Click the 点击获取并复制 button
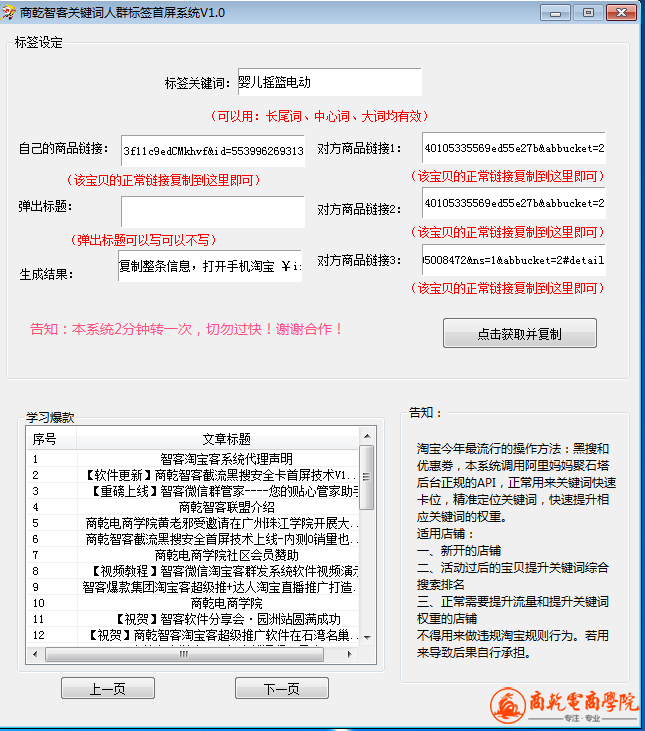Image resolution: width=645 pixels, height=731 pixels. point(520,333)
